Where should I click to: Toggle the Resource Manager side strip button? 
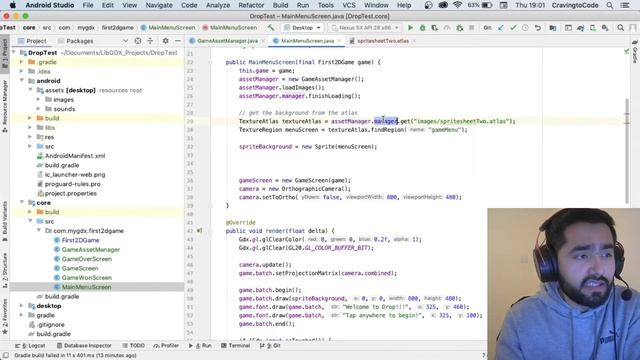4,106
